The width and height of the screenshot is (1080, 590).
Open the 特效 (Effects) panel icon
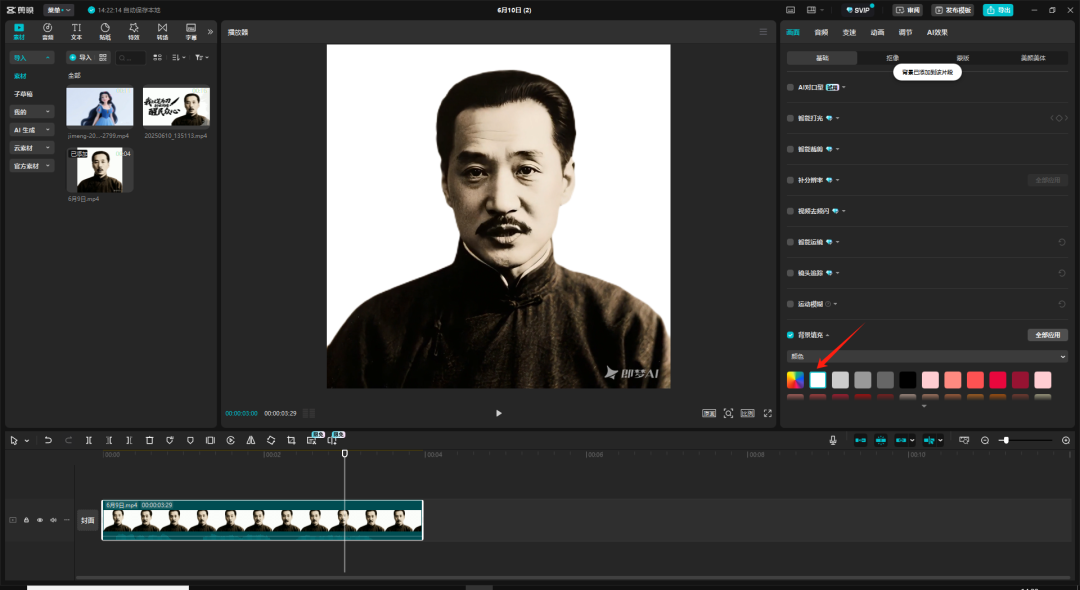(x=133, y=30)
